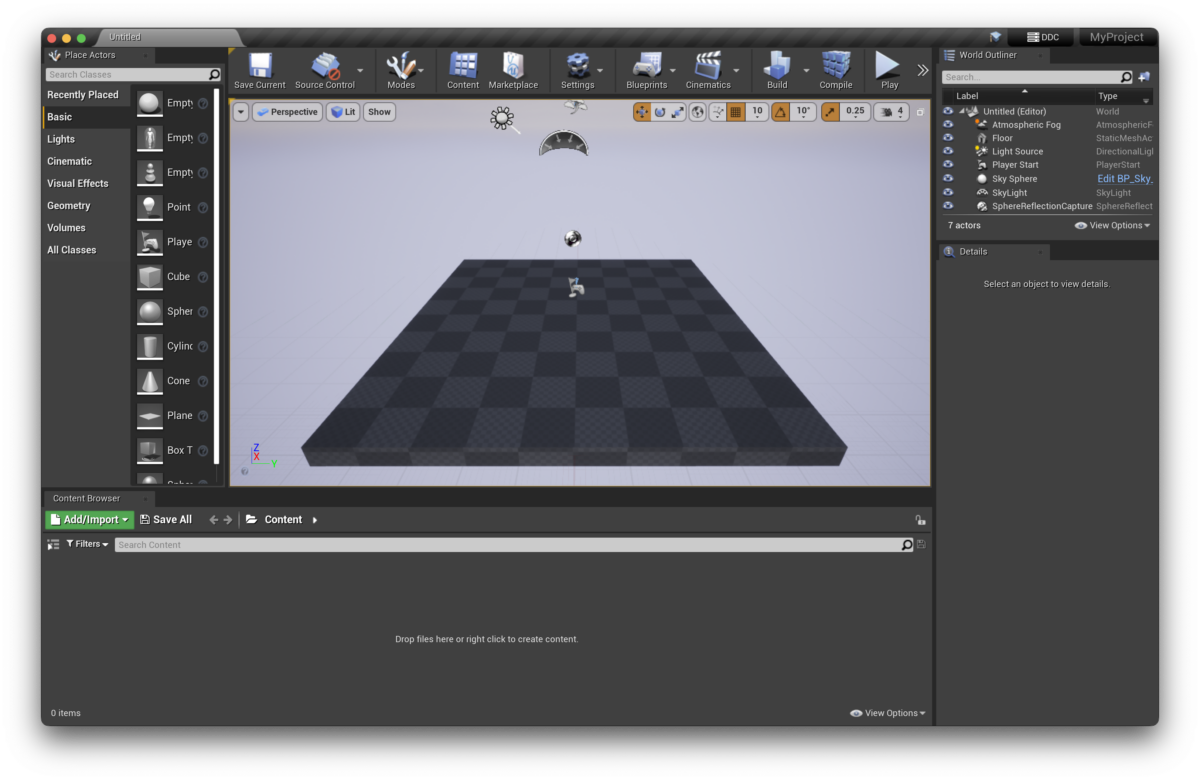Select the translate (move) gizmo mode
This screenshot has width=1200, height=780.
(x=642, y=112)
